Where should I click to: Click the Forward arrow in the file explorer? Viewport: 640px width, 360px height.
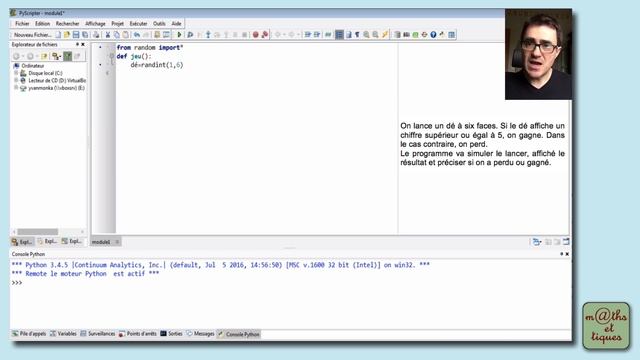(x=30, y=56)
